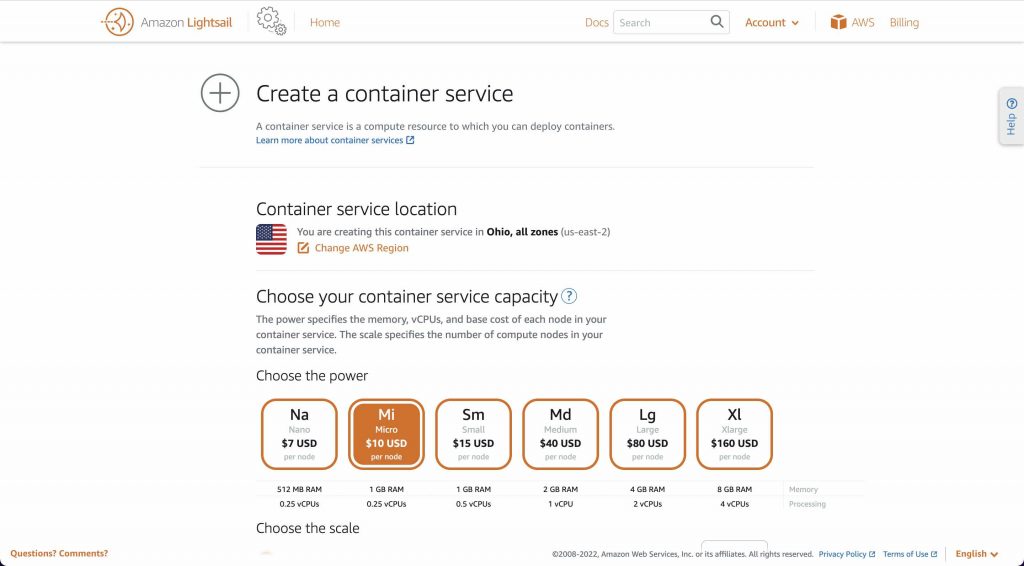Screen dimensions: 1024x566
Task: Select the Xlarge $160 USD power option
Action: 735,434
